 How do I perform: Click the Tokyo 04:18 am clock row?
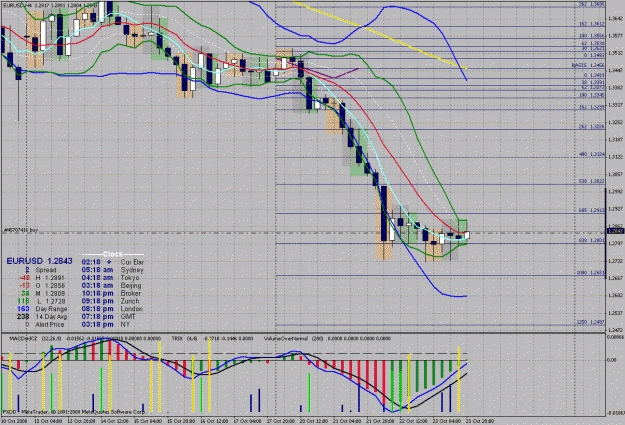pyautogui.click(x=110, y=277)
